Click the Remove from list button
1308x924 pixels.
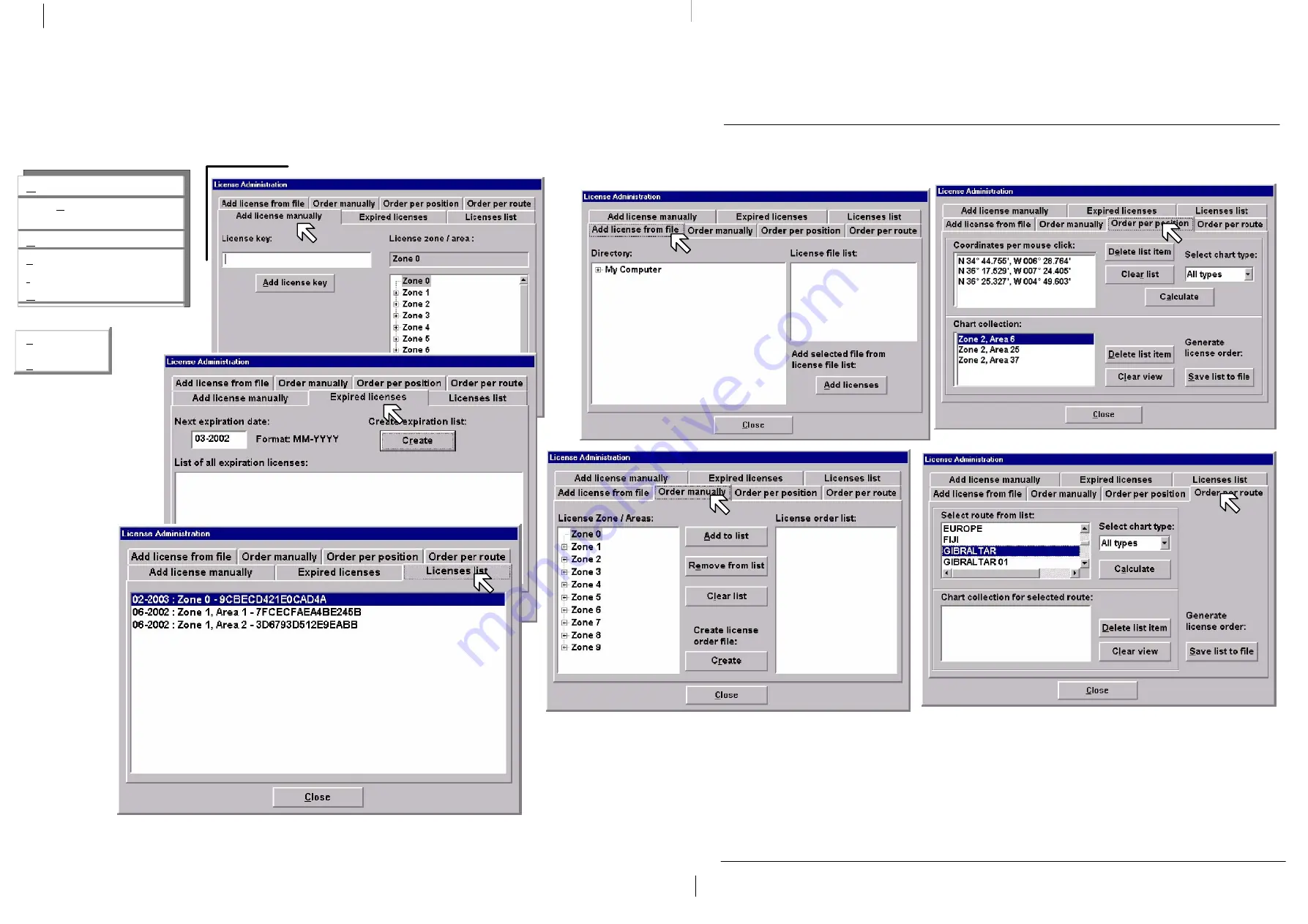pos(726,566)
